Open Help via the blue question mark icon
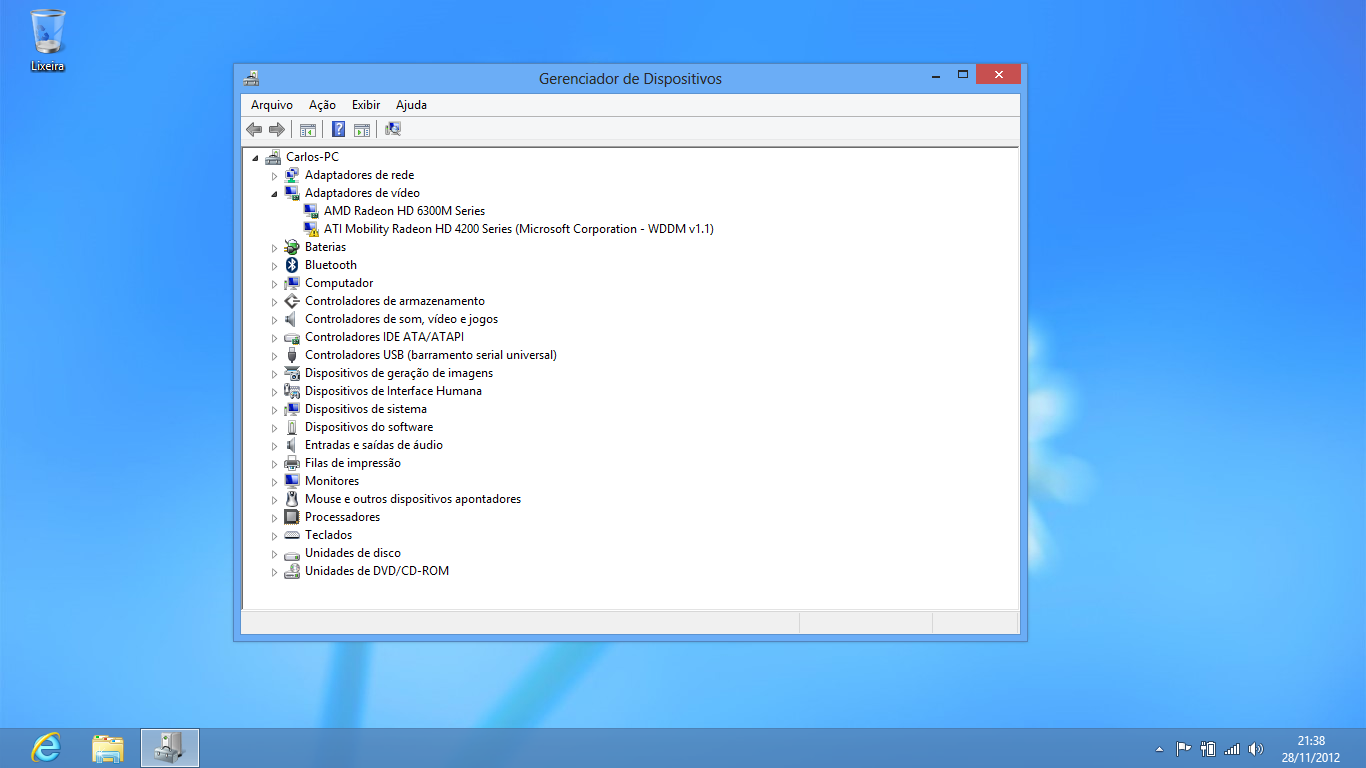The image size is (1366, 768). click(339, 129)
